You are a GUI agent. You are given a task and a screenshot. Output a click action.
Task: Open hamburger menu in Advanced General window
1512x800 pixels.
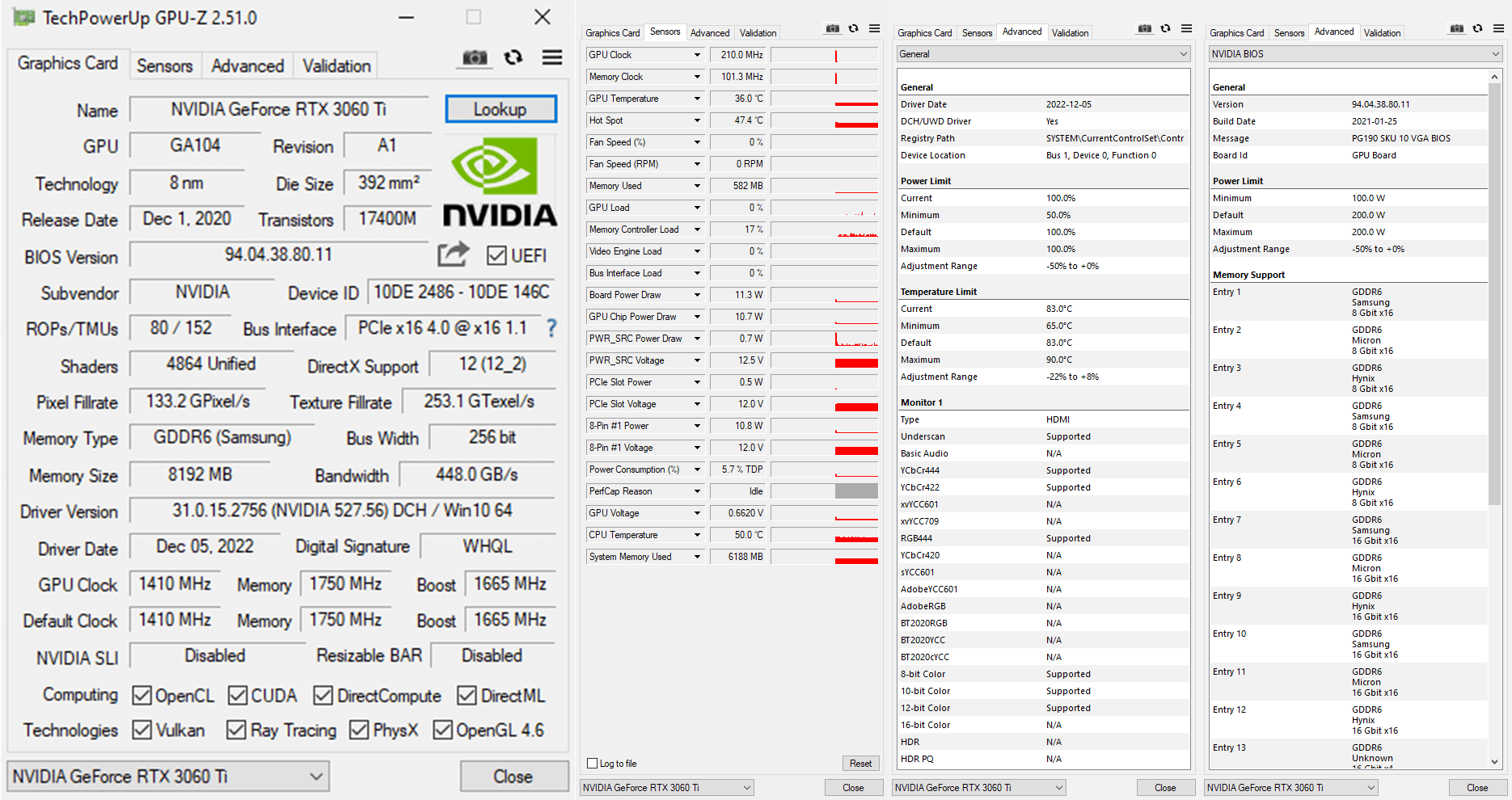[x=1186, y=28]
